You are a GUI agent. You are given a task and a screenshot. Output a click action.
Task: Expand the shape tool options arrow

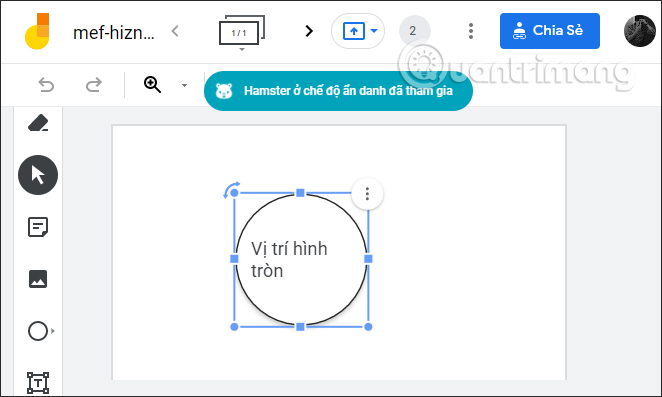point(53,331)
